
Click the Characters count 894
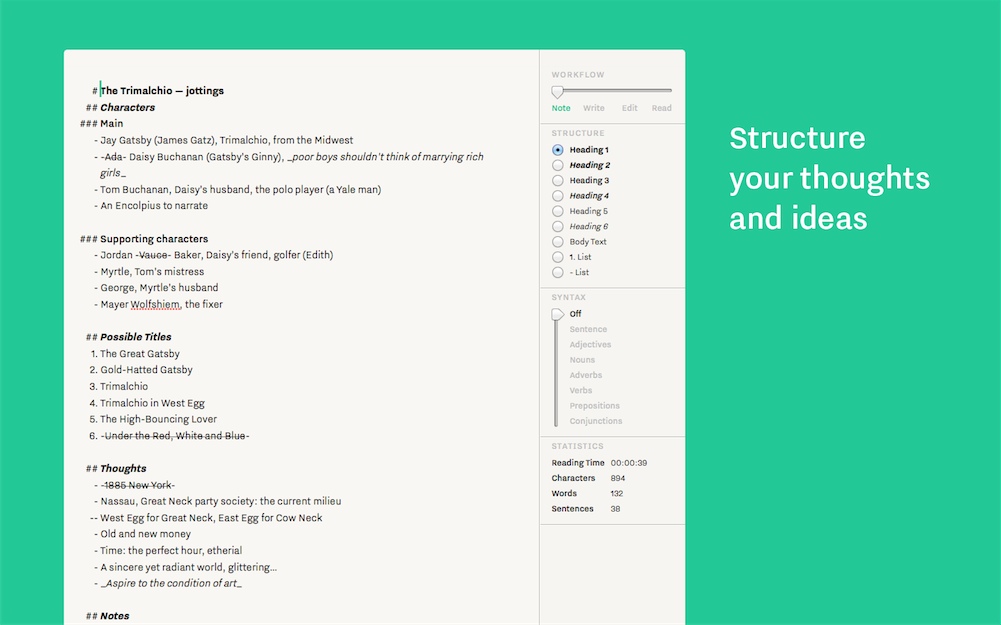tap(618, 478)
